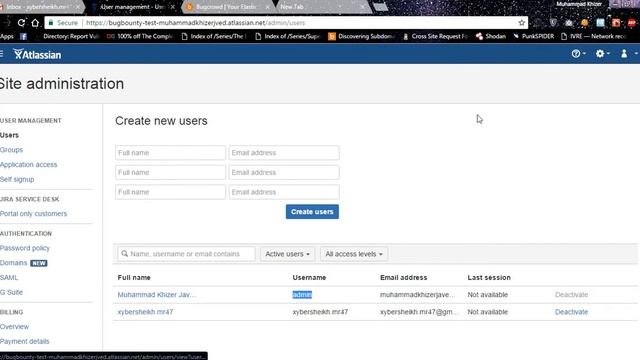The width and height of the screenshot is (640, 360).
Task: Deactivate the xybersheikh.mr47 user
Action: click(571, 312)
